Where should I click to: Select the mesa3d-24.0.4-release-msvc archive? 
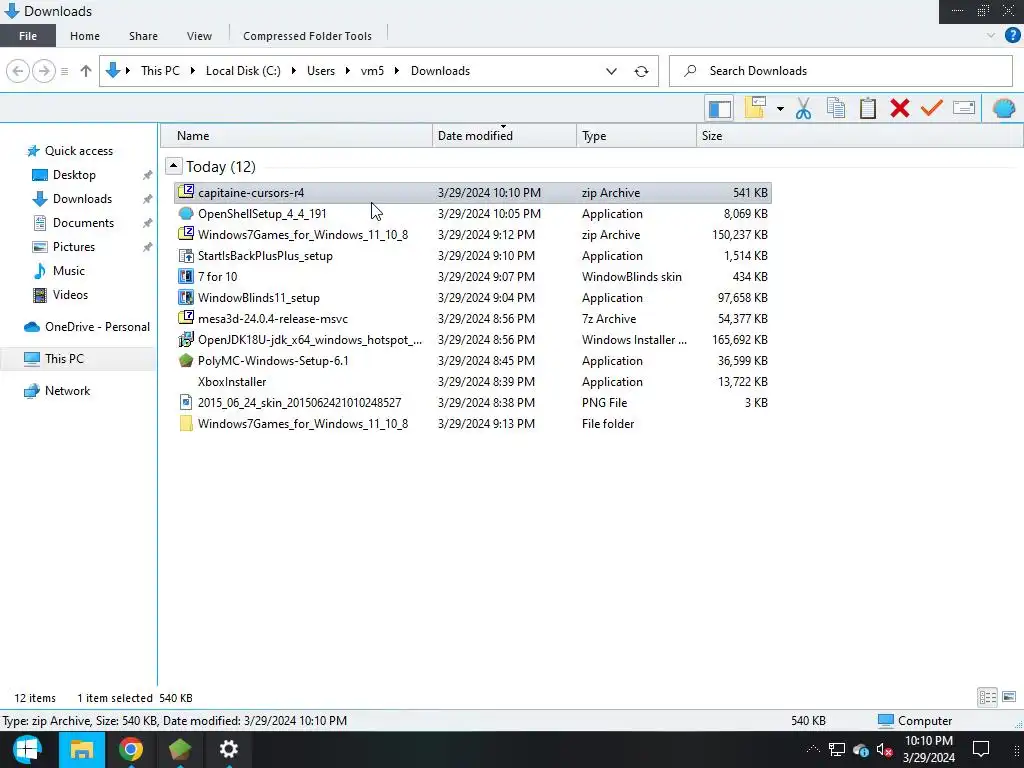473,319
